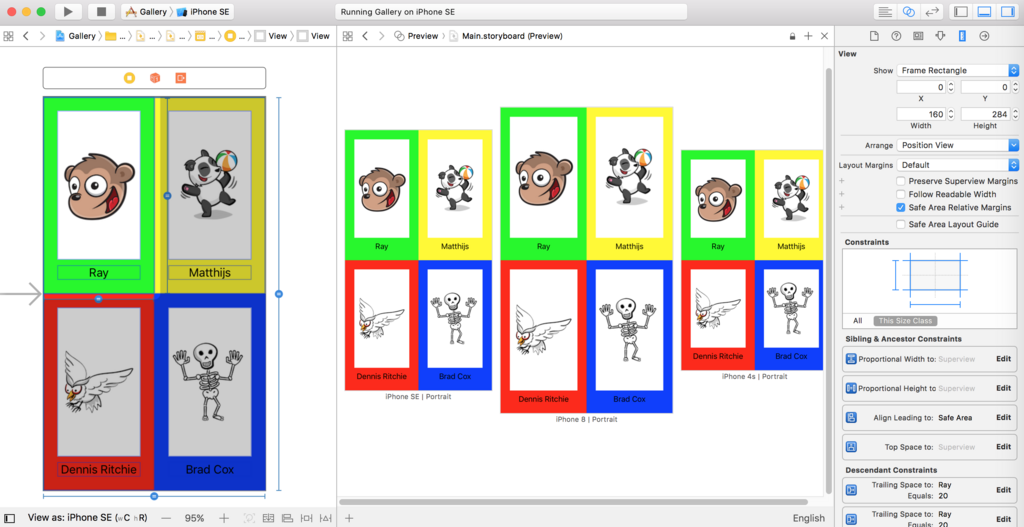This screenshot has height=527, width=1024.
Task: Select the Ray label in storyboard canvas
Action: click(x=99, y=272)
